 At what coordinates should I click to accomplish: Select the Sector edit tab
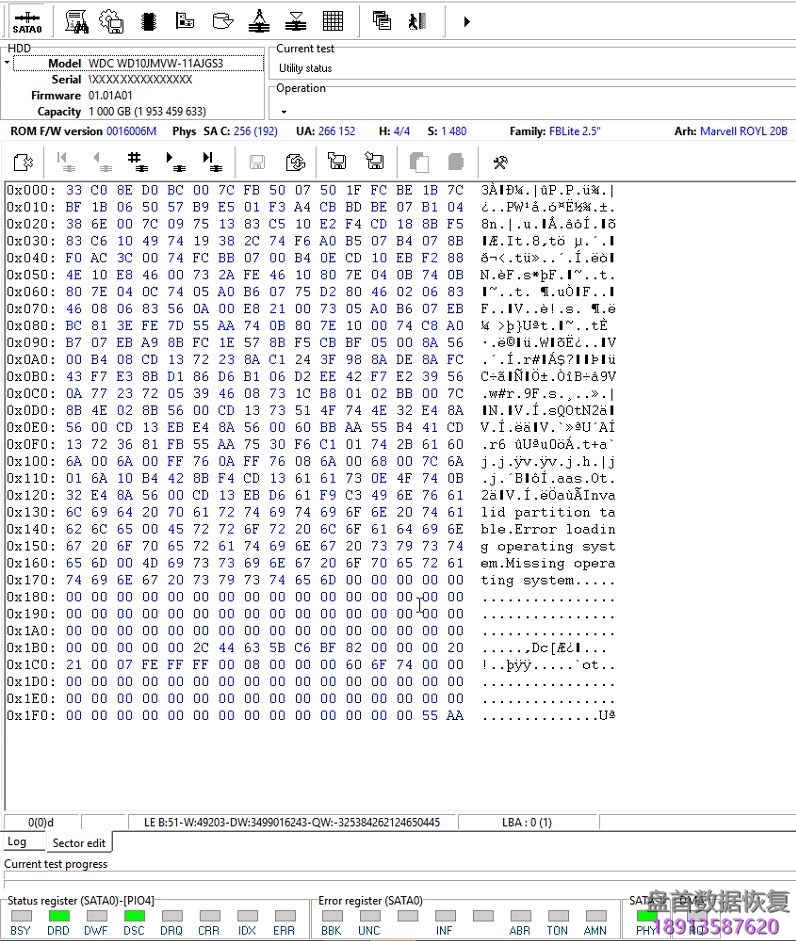pyautogui.click(x=79, y=843)
